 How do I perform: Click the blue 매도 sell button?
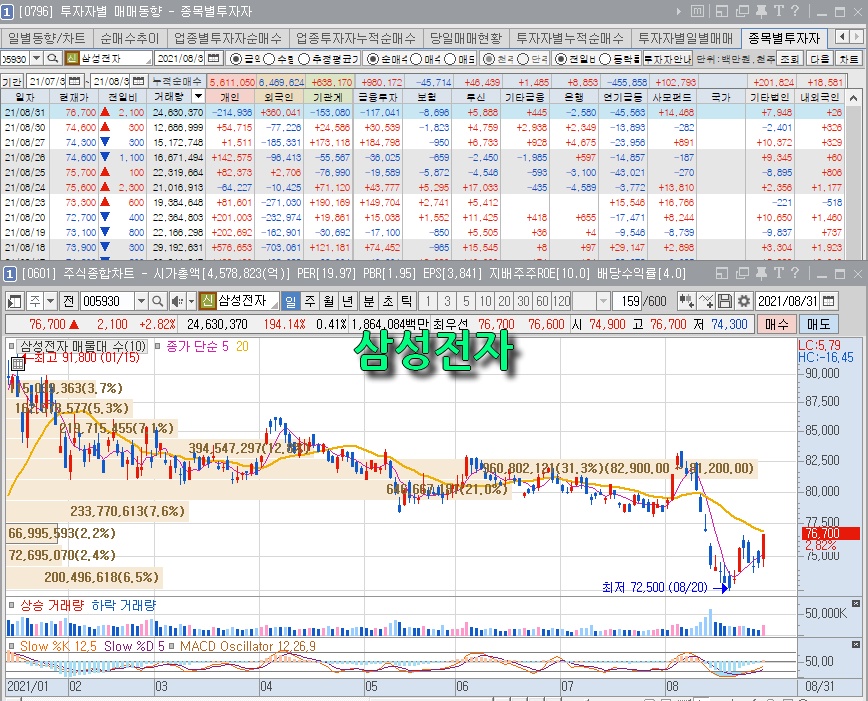click(x=818, y=324)
